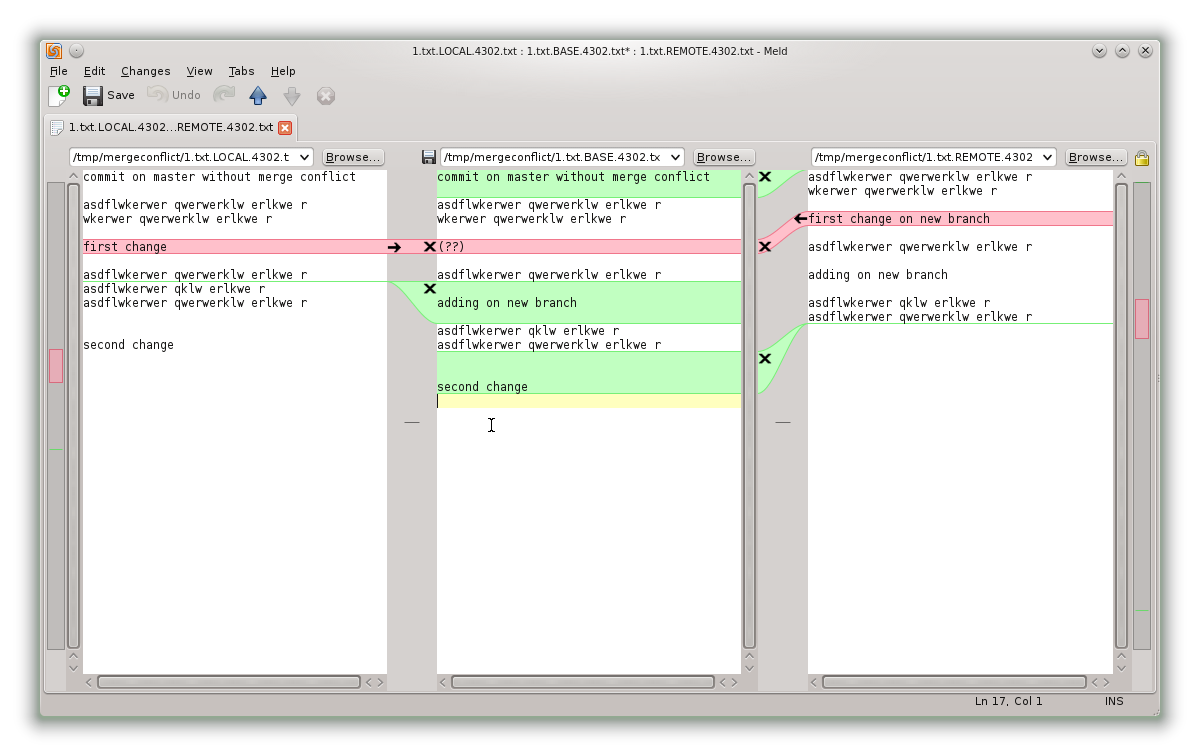1200x756 pixels.
Task: Click the Undo toolbar button
Action: click(x=174, y=95)
